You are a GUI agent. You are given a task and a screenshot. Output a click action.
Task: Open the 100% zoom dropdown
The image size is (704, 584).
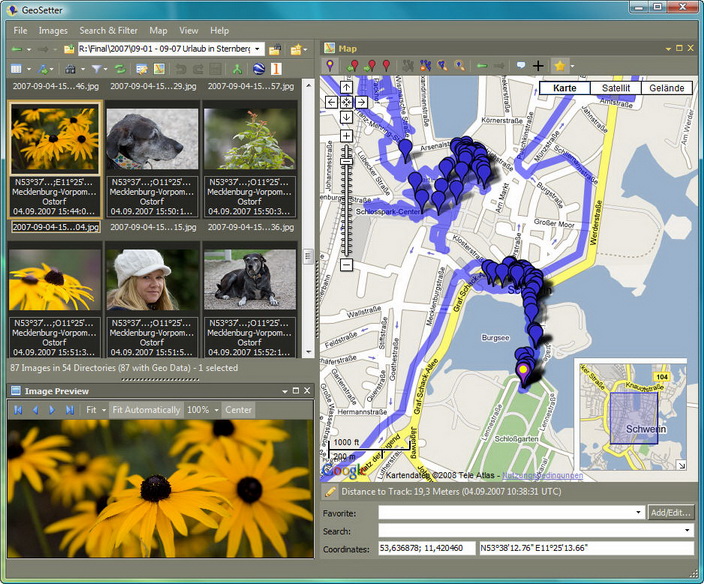pyautogui.click(x=216, y=410)
